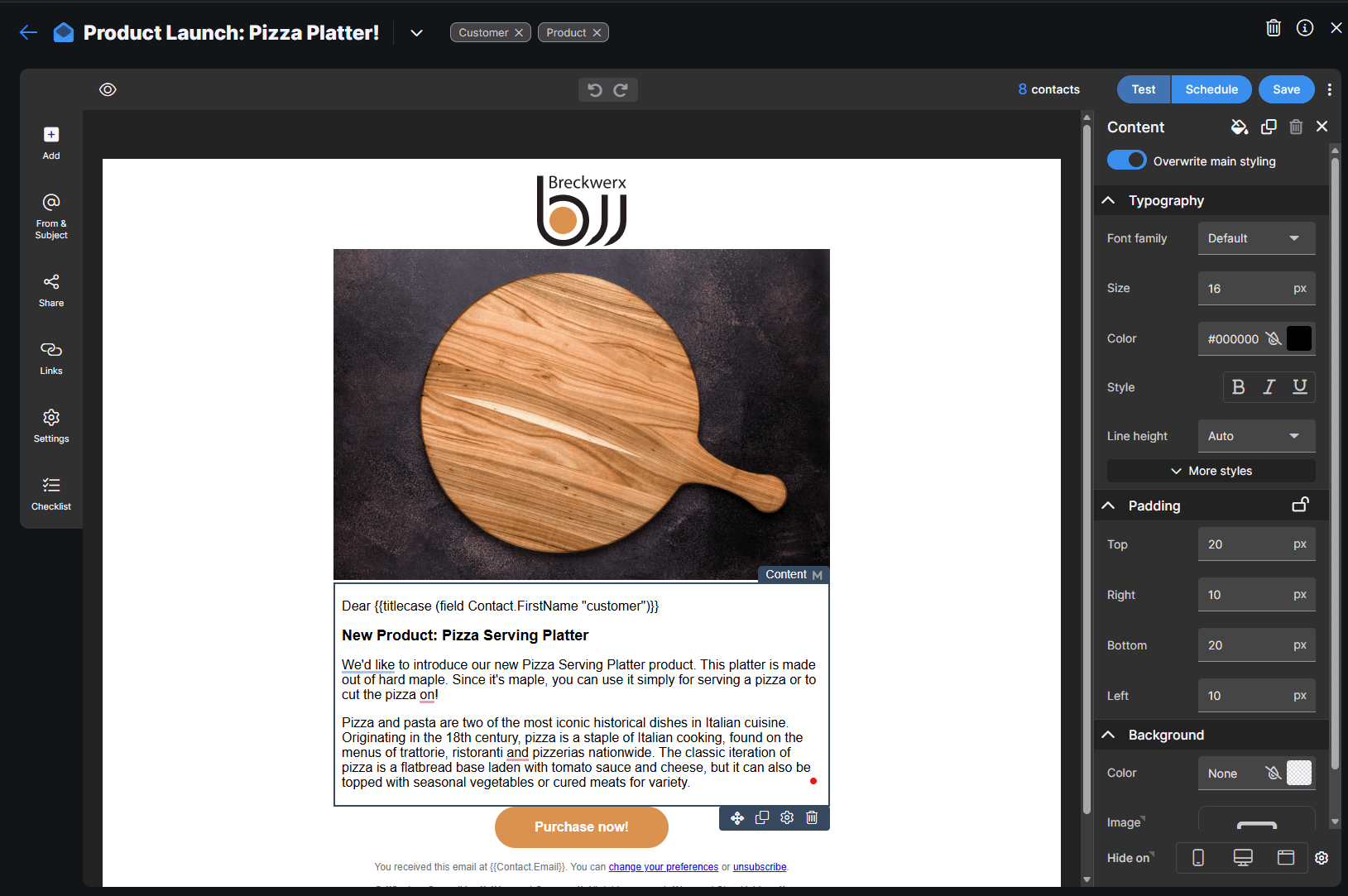The height and width of the screenshot is (896, 1348).
Task: Click the unsubscribe link in footer
Action: click(x=759, y=867)
